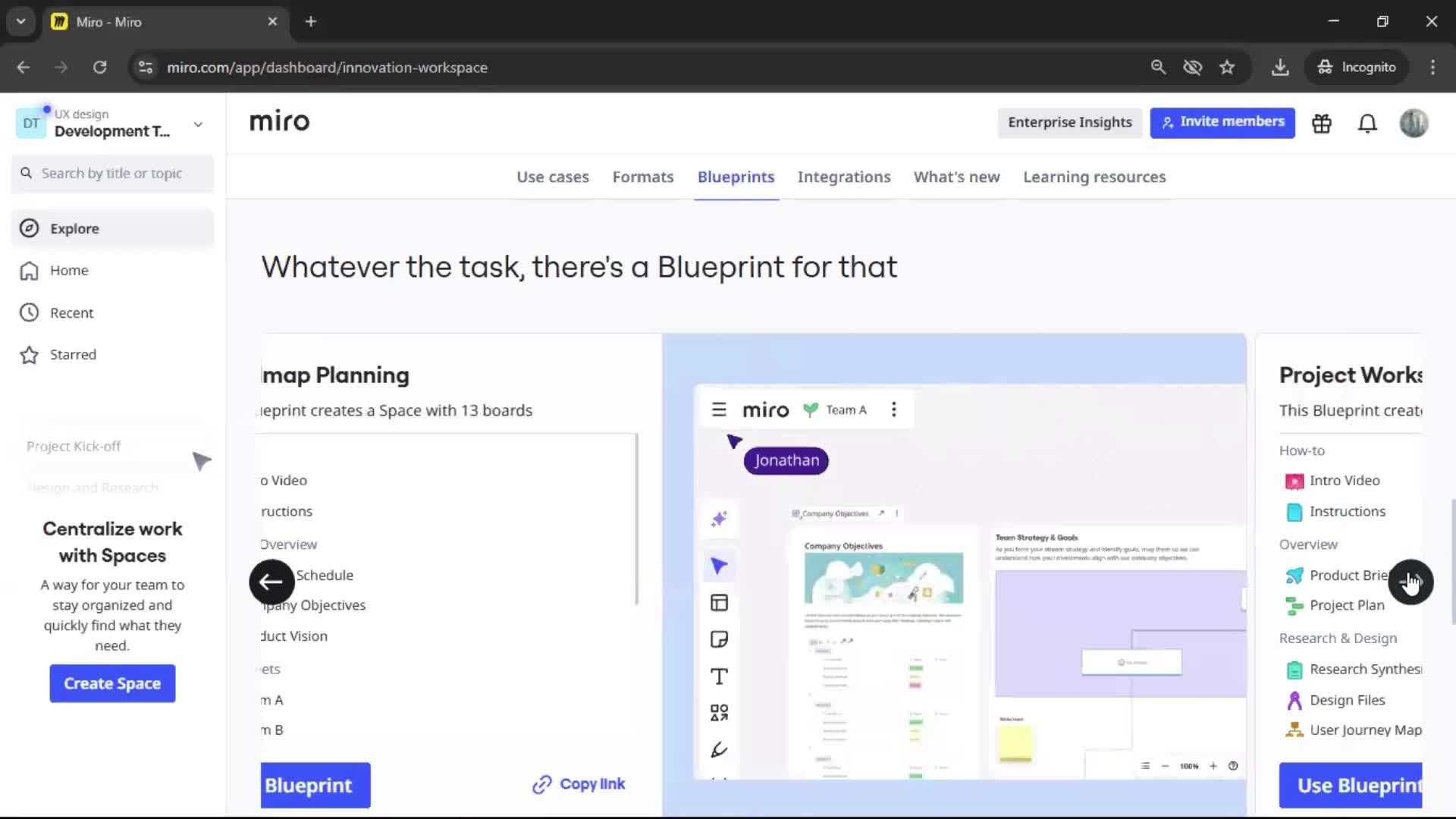Click the Project Plan item
The width and height of the screenshot is (1456, 819).
point(1335,605)
